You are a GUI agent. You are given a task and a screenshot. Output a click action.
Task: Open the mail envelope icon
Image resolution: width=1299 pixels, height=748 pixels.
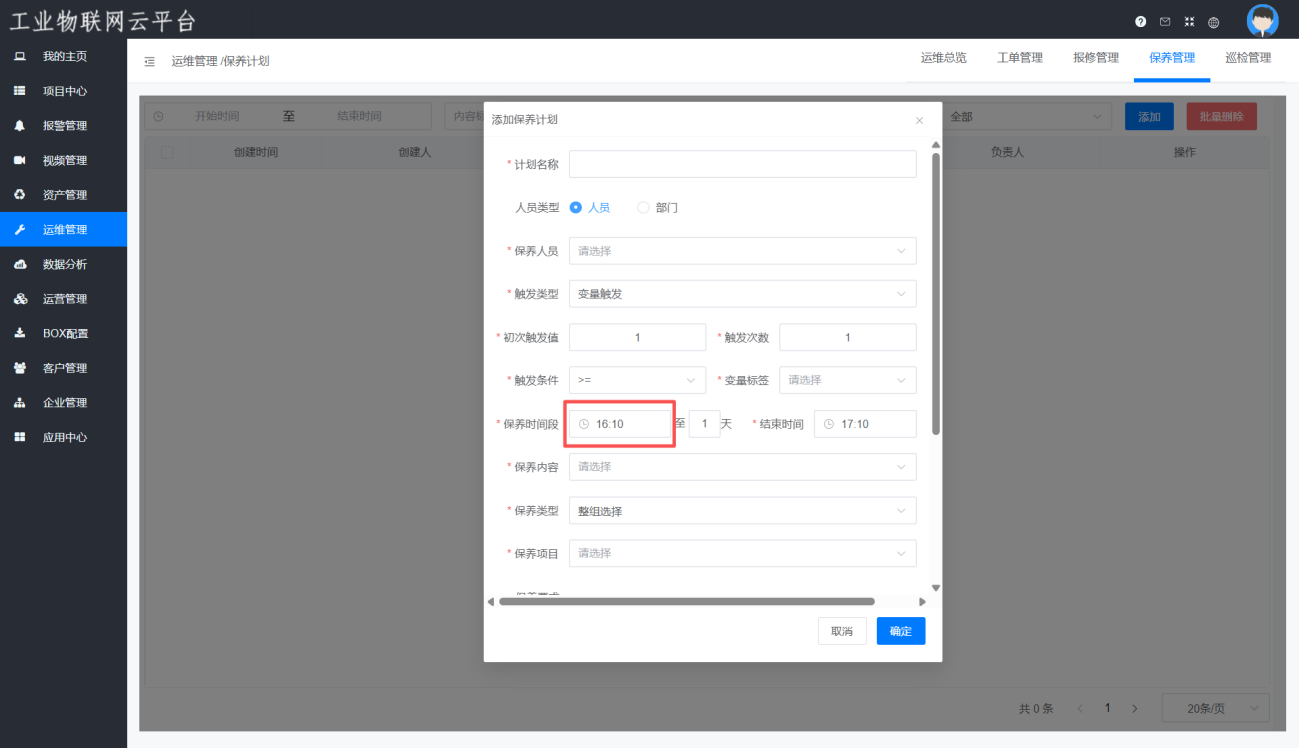pyautogui.click(x=1165, y=21)
